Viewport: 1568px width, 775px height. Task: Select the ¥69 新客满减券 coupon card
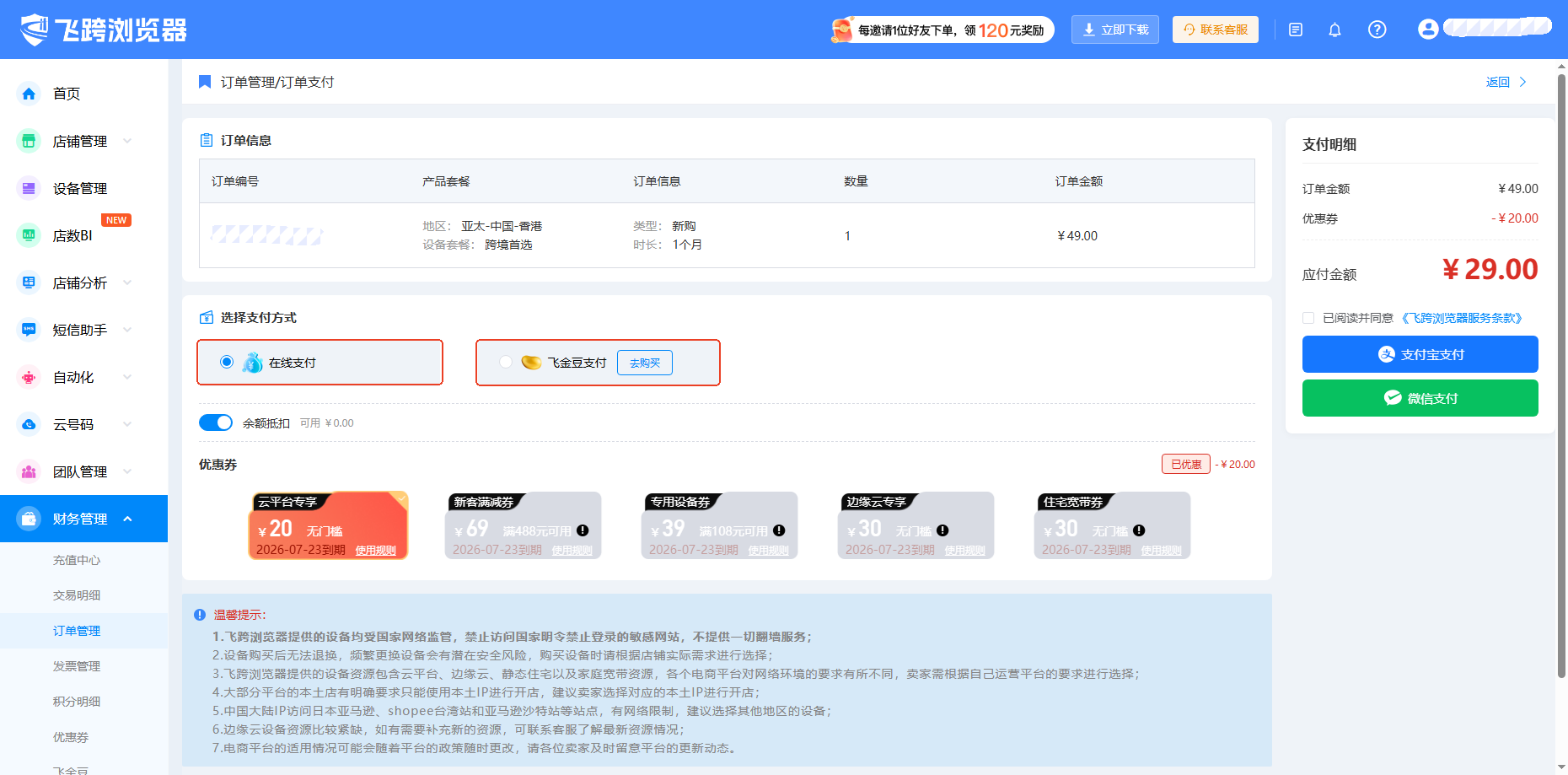click(523, 525)
